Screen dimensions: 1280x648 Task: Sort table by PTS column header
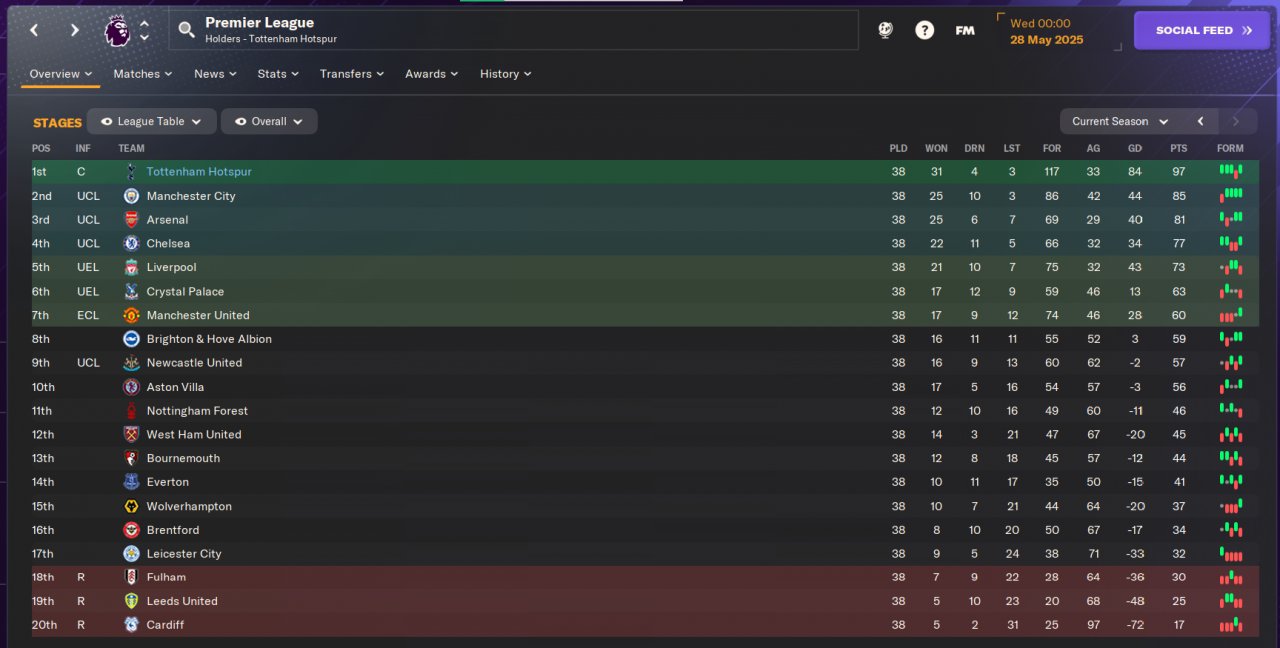pos(1178,148)
